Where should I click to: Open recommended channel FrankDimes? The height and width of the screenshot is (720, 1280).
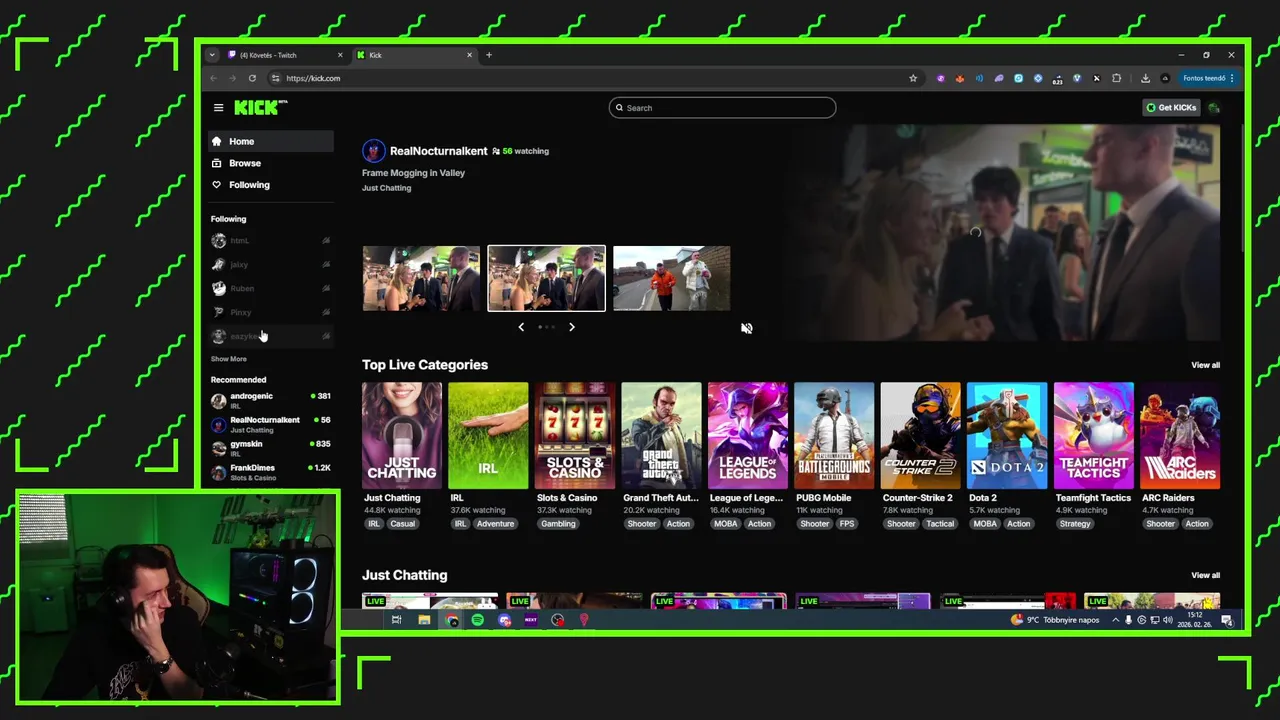pyautogui.click(x=271, y=471)
